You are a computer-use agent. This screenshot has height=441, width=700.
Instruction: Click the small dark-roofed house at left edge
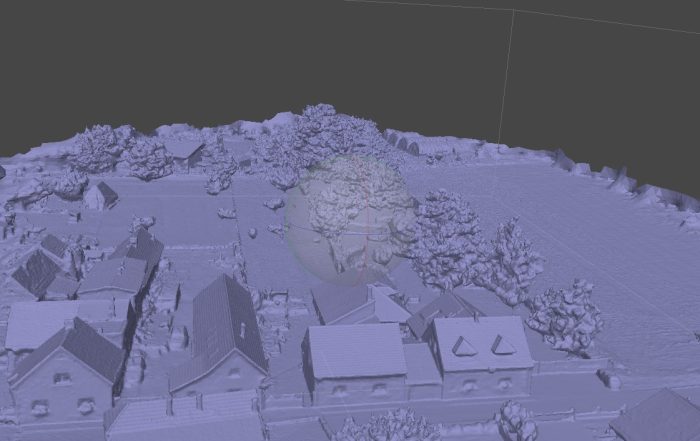click(x=37, y=270)
